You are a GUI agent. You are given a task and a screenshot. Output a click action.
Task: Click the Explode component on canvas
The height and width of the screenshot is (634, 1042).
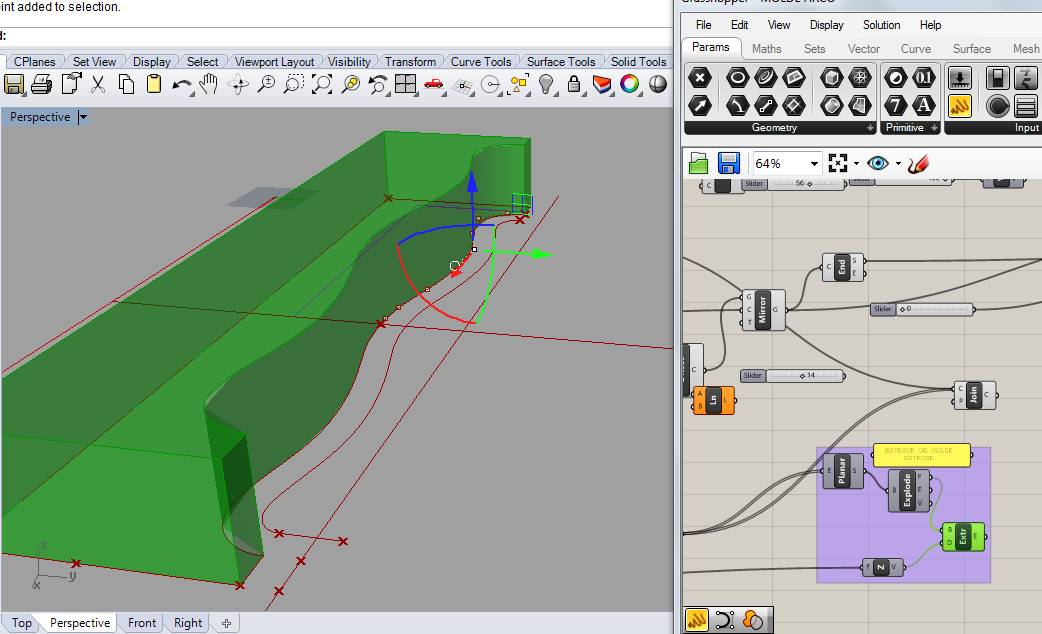click(908, 490)
